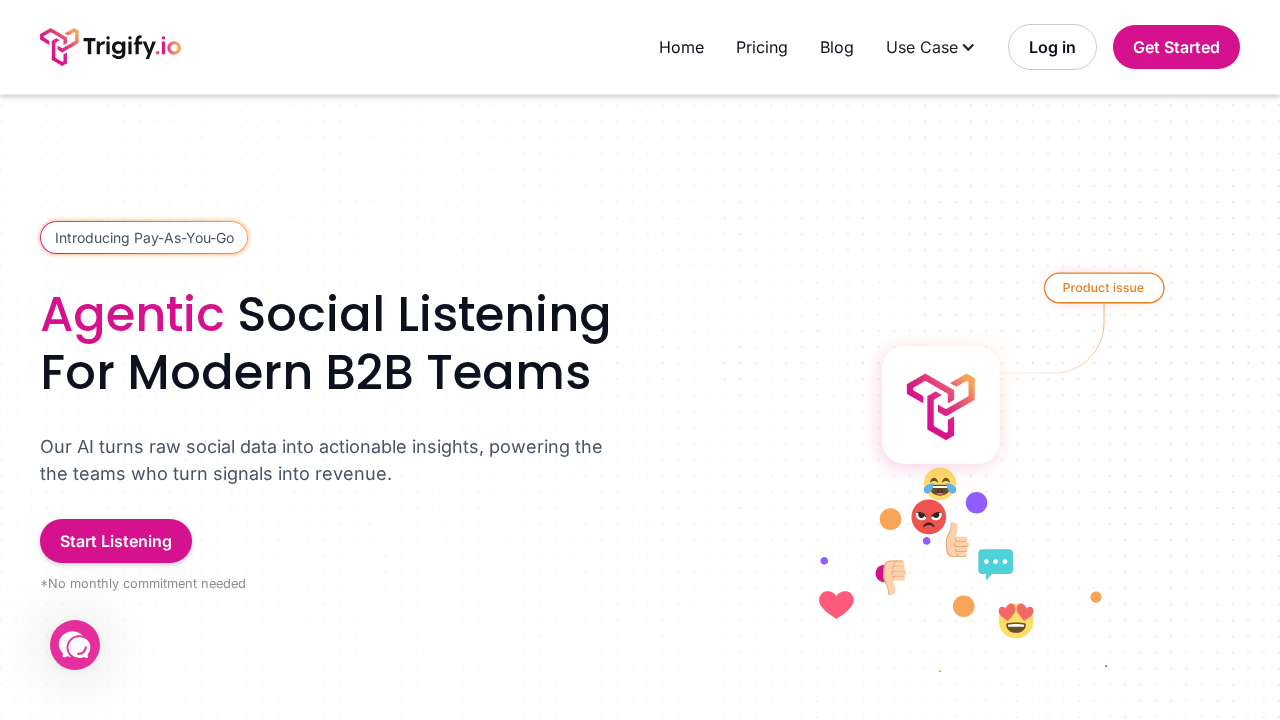The width and height of the screenshot is (1280, 720).
Task: Open the Introducing Pay-As-You-Go badge
Action: (x=144, y=238)
